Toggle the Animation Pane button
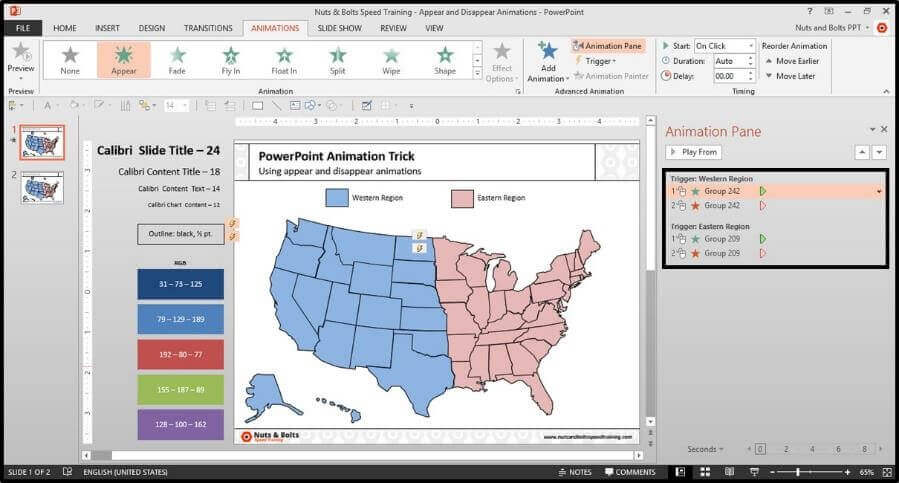This screenshot has height=483, width=899. point(608,46)
